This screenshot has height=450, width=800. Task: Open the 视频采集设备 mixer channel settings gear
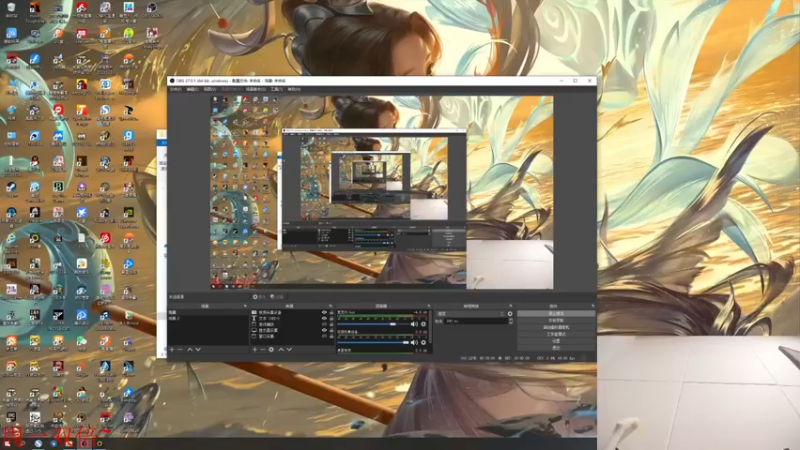tap(423, 342)
